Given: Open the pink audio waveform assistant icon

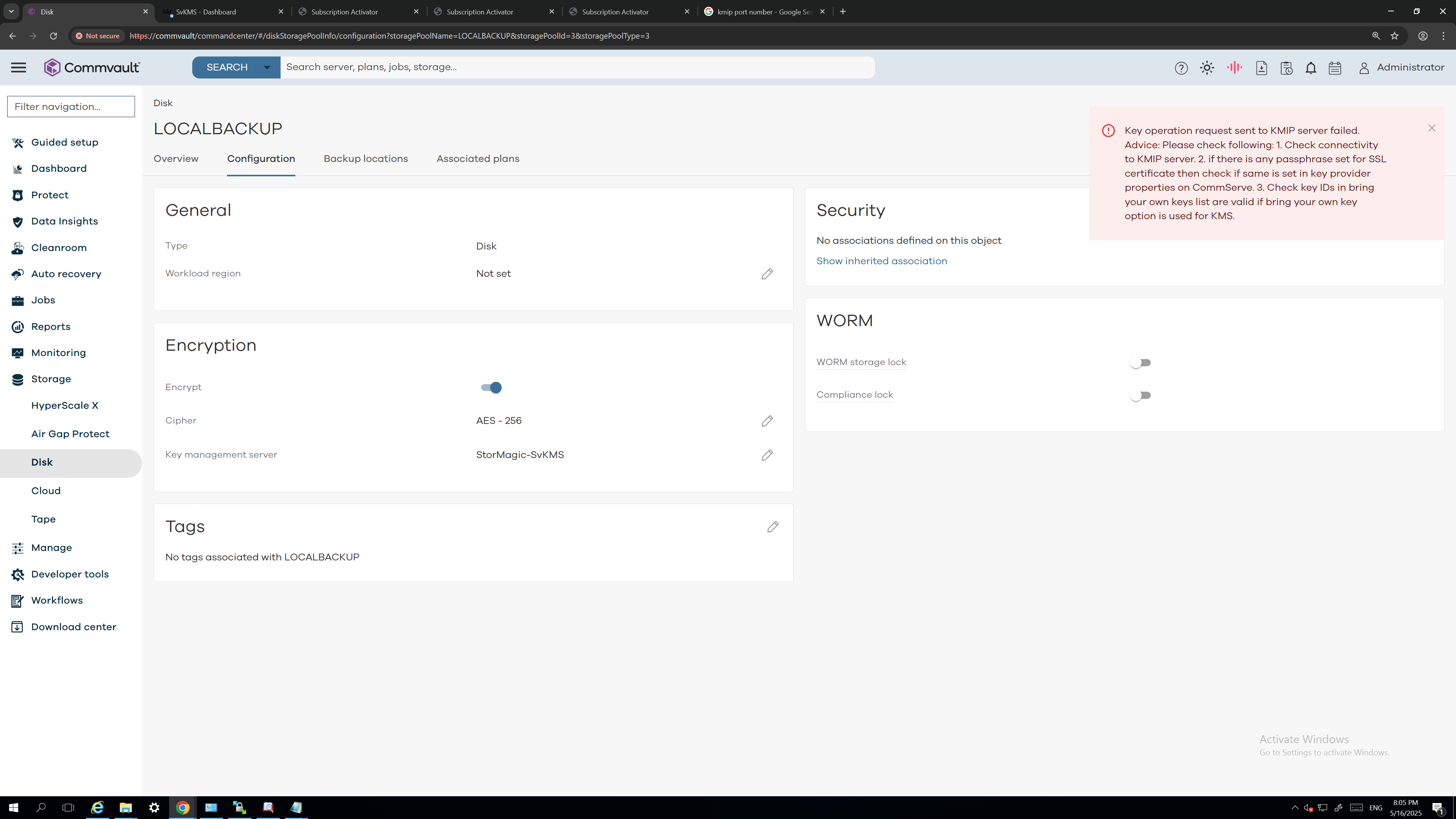Looking at the screenshot, I should (x=1235, y=67).
